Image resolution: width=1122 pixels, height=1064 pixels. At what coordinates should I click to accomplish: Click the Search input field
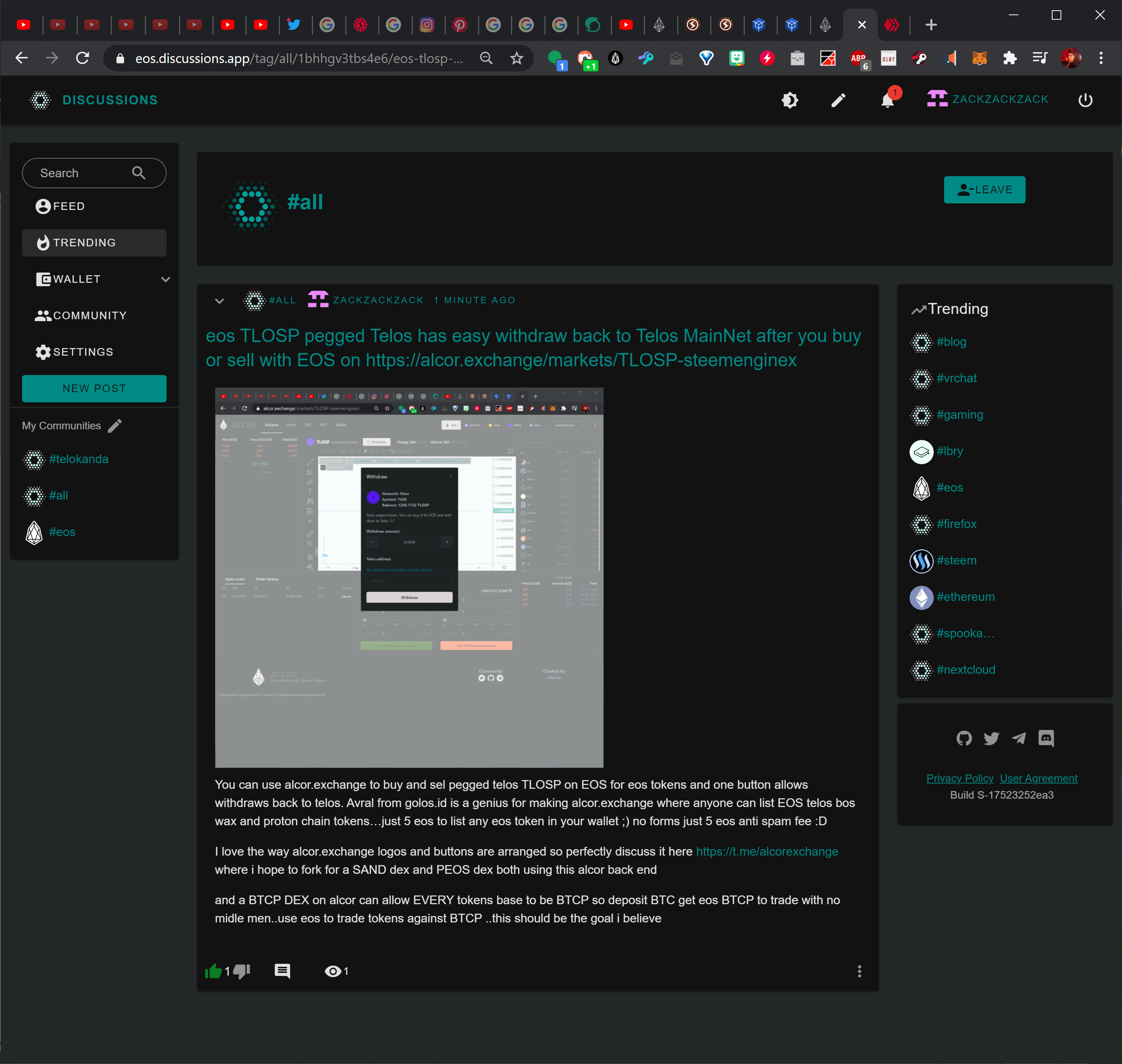pyautogui.click(x=94, y=173)
